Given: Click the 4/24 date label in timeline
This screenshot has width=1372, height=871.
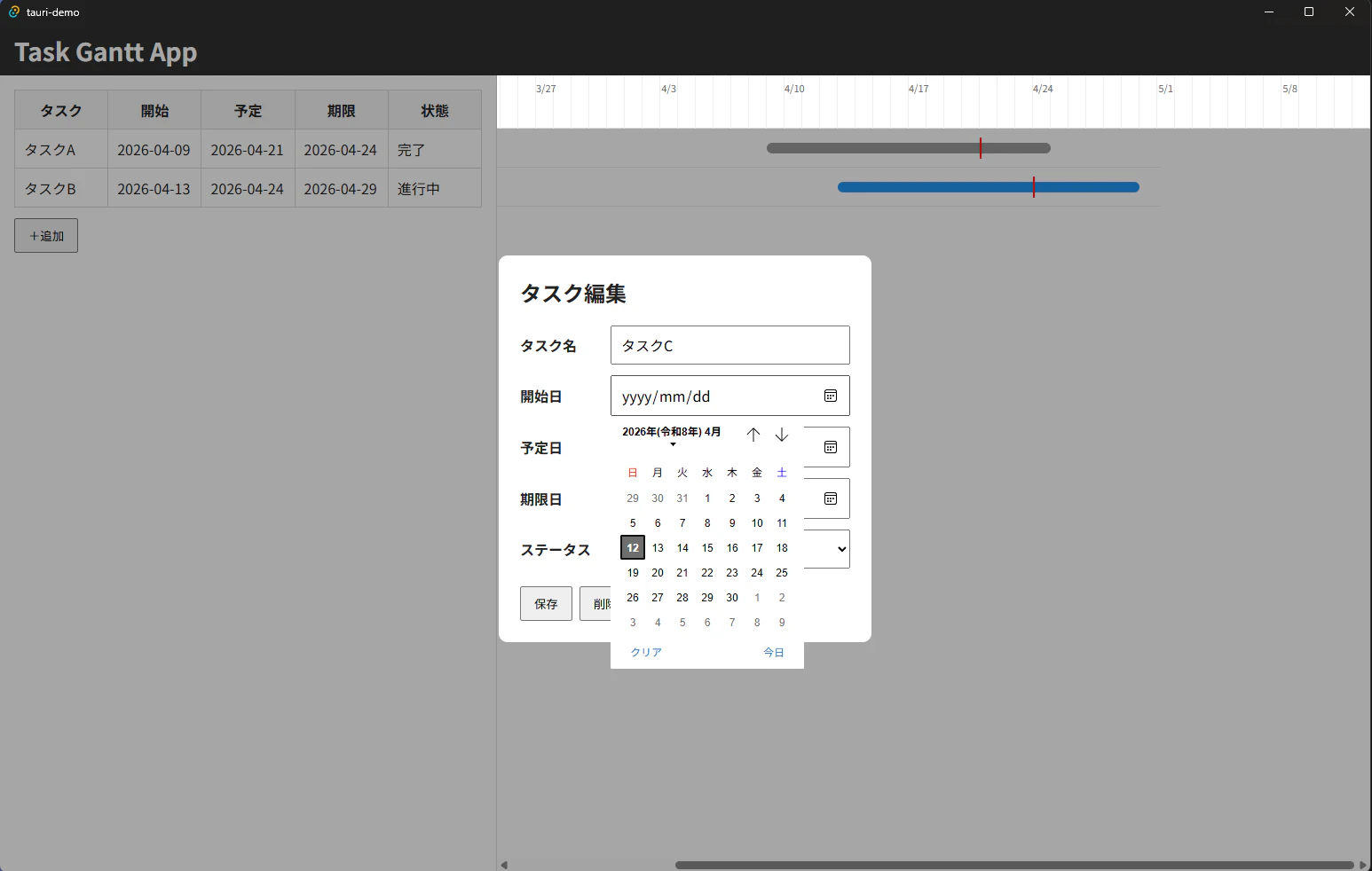Looking at the screenshot, I should pos(1043,89).
